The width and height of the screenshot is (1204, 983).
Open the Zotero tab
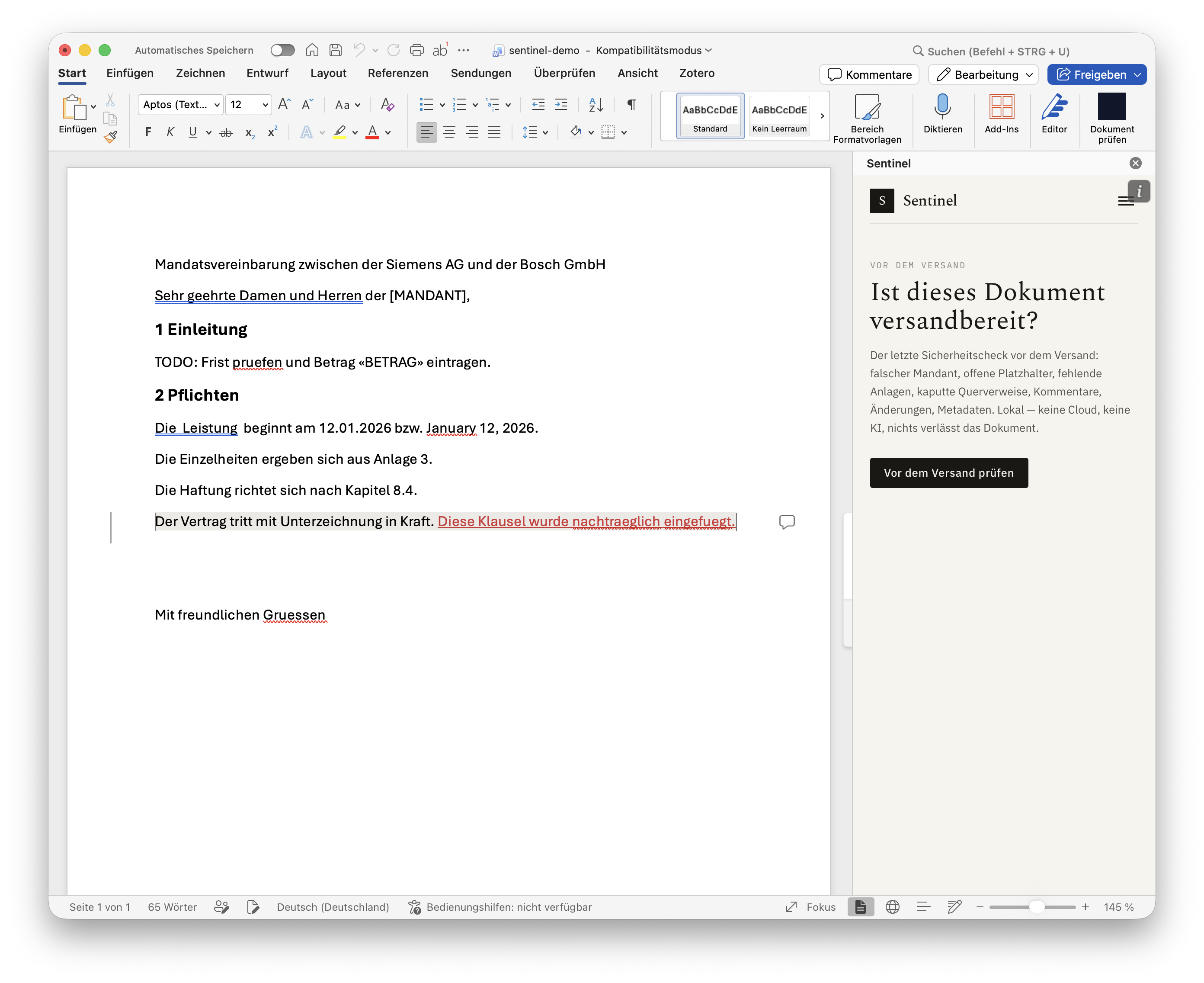click(697, 73)
